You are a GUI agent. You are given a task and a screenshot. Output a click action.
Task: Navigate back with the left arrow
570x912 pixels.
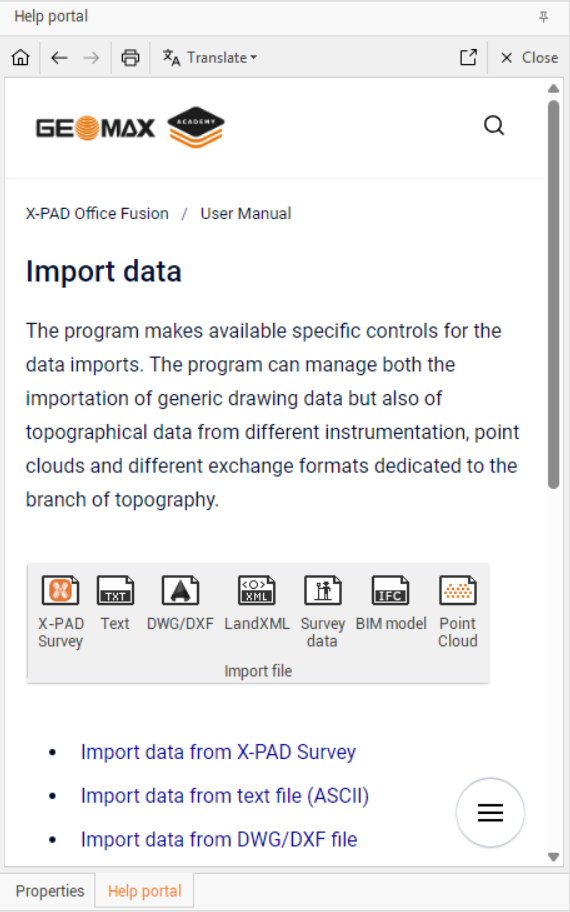[59, 58]
